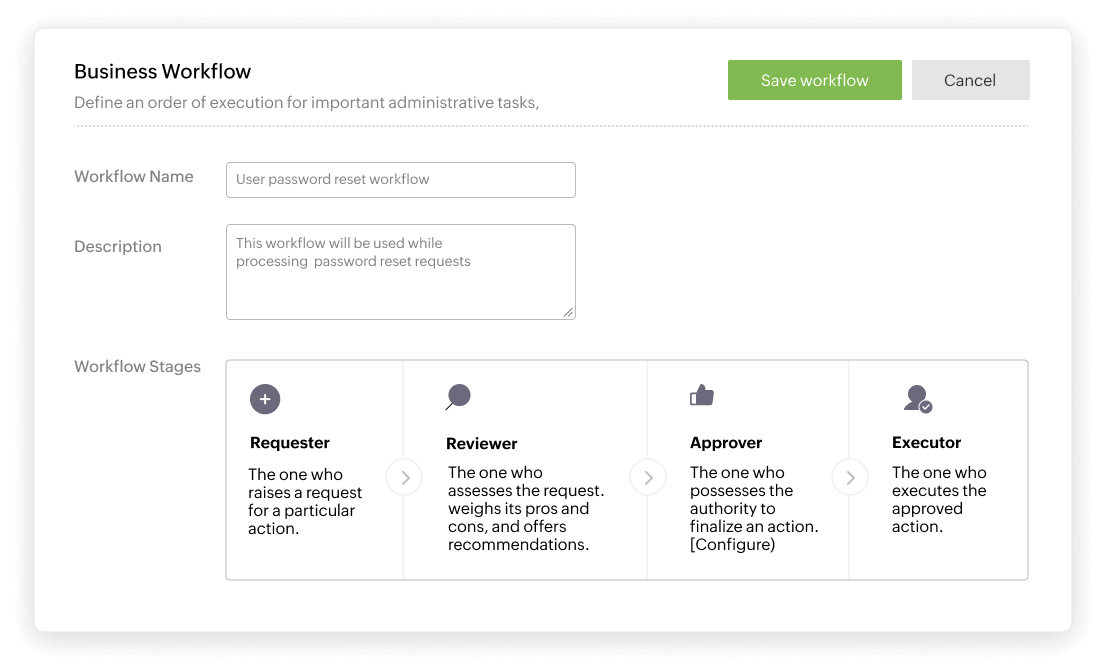The image size is (1104, 670).
Task: Click the Reviewer stage title
Action: (481, 442)
